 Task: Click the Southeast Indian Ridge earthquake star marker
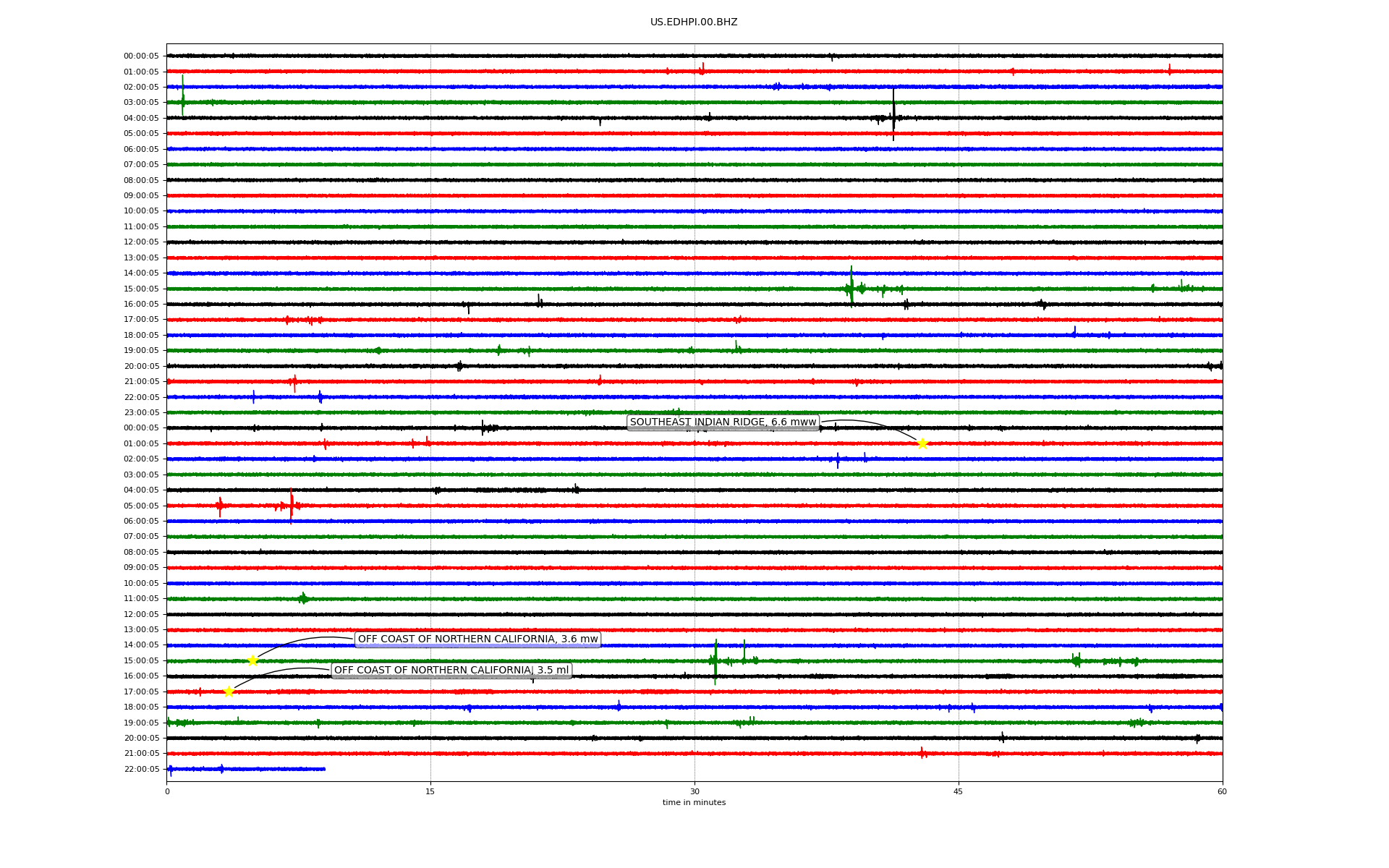click(922, 443)
